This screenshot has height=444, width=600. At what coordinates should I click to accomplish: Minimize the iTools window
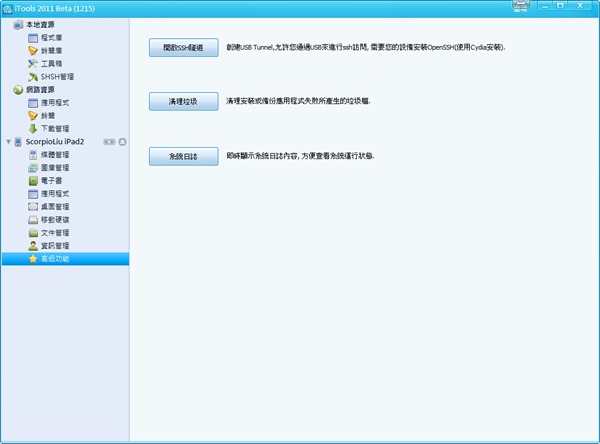545,5
